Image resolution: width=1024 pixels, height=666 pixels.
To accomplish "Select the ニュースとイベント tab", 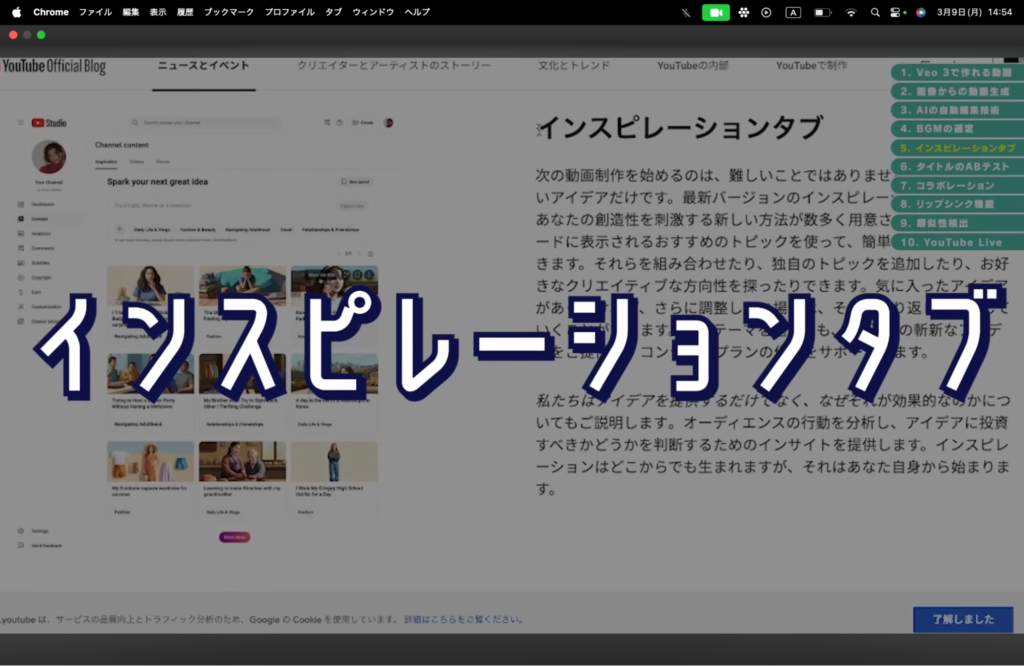I will click(203, 66).
